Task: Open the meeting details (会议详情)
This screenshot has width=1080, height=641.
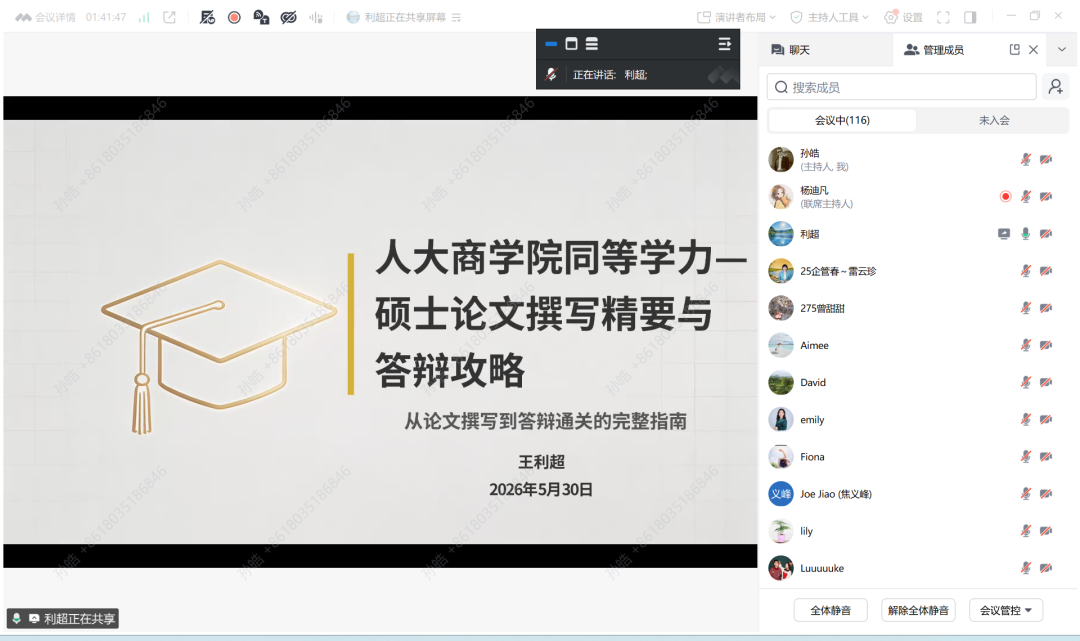Action: 45,17
